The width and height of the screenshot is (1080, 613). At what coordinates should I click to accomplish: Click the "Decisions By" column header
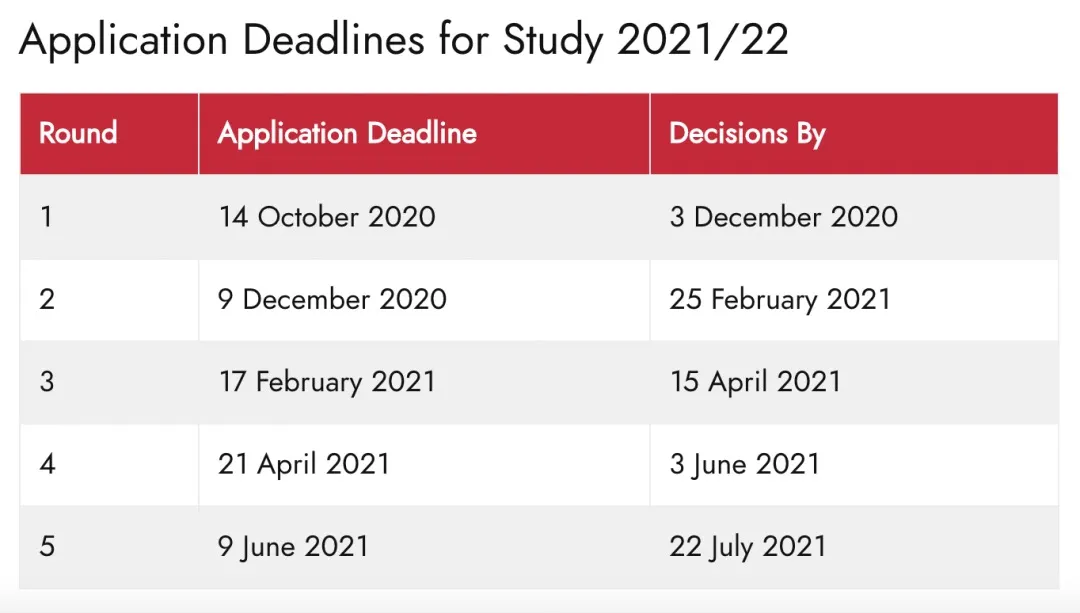pos(747,133)
